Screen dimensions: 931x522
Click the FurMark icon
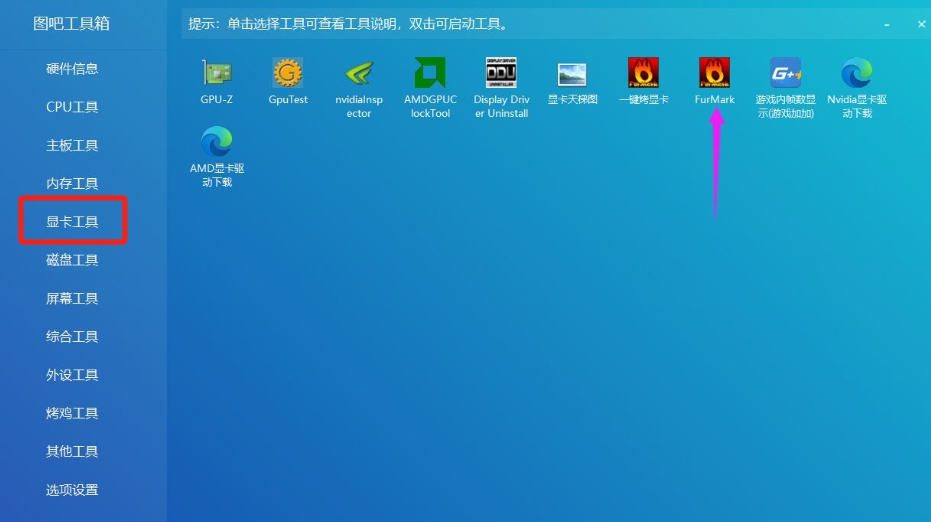click(x=714, y=74)
